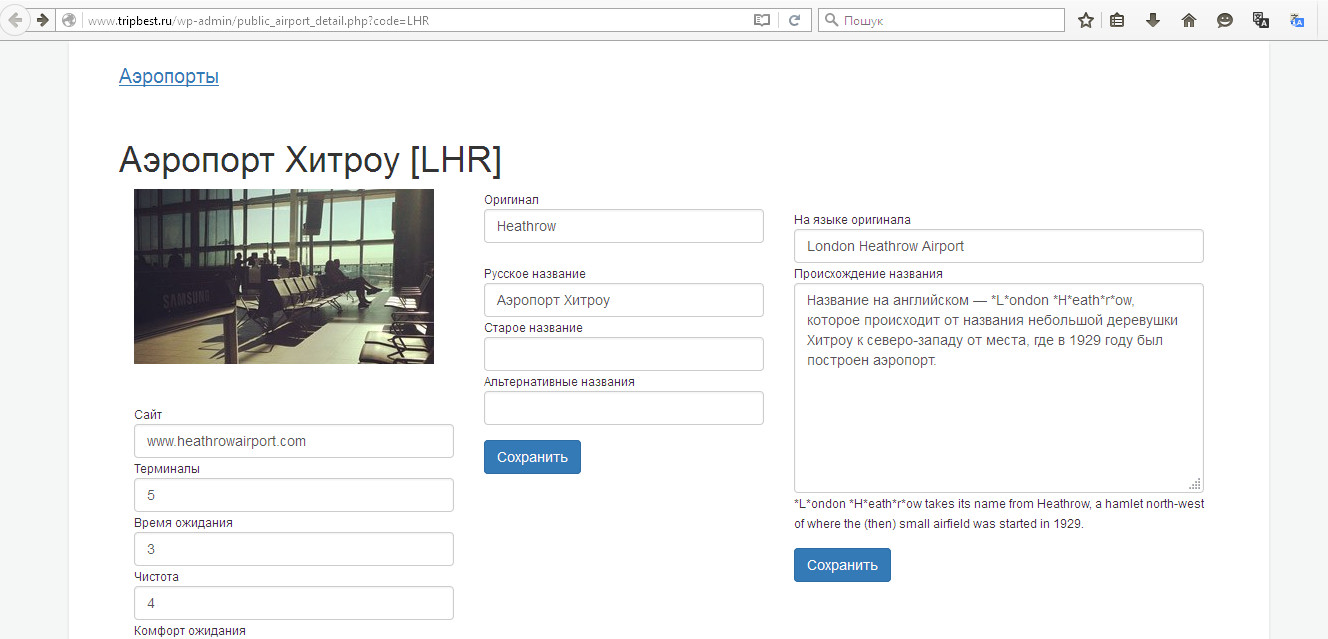The width and height of the screenshot is (1328, 639).
Task: Click the Терминалы field showing 5
Action: coord(294,495)
